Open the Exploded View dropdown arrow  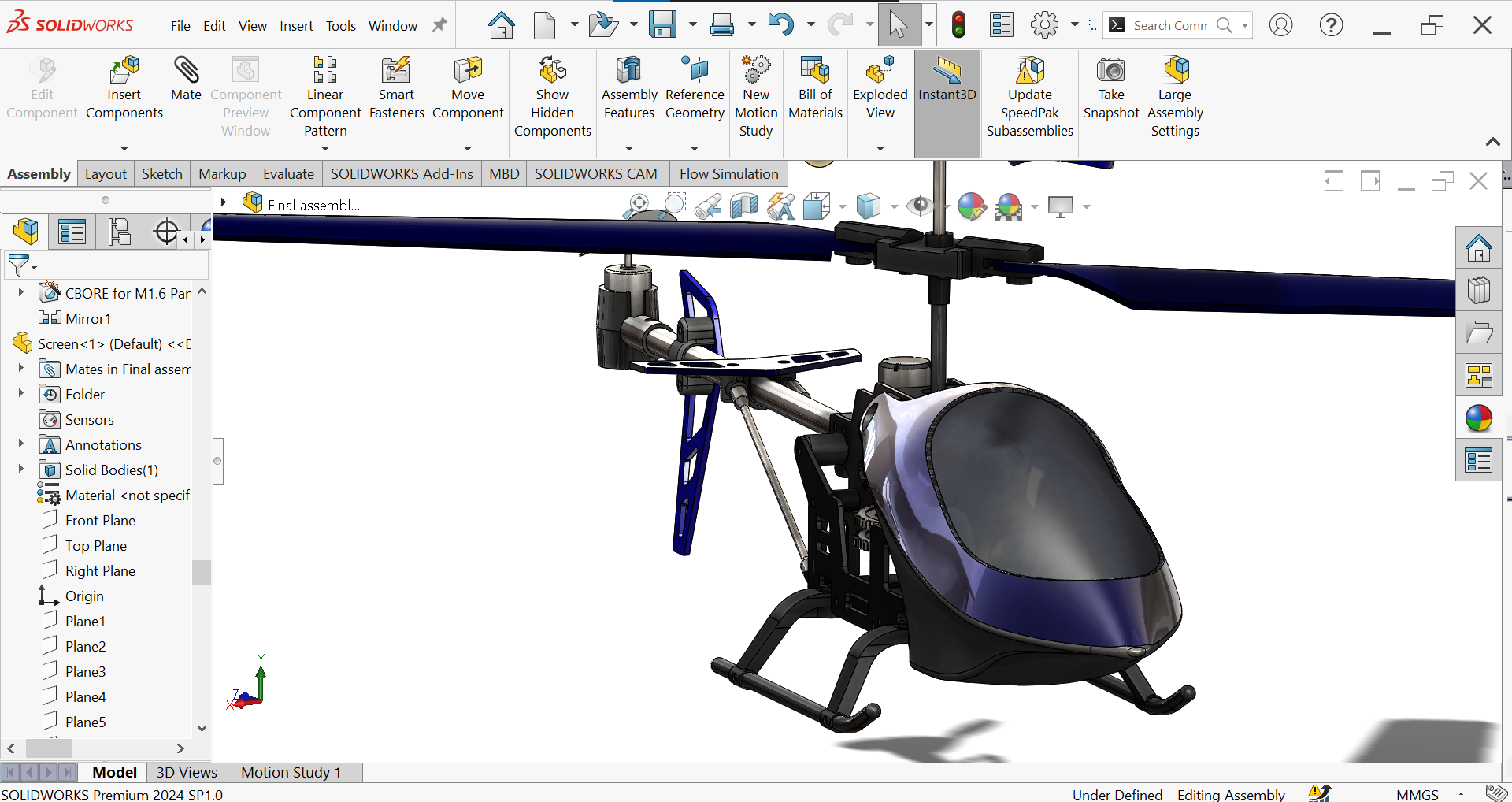click(880, 148)
